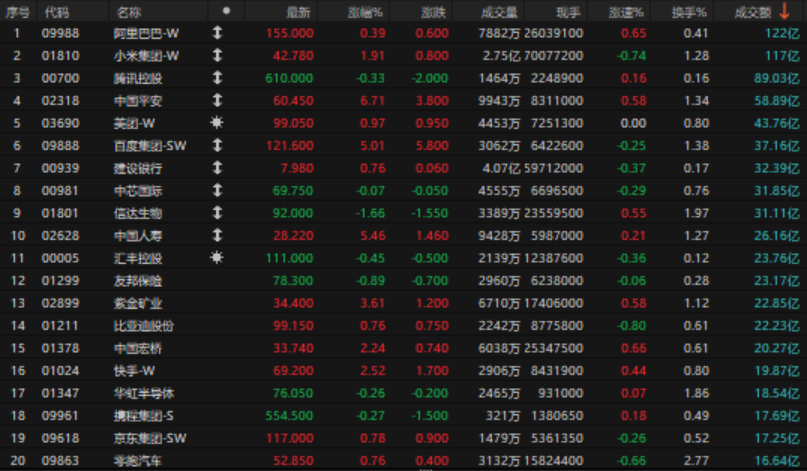Select the stock name 小米集团-W
The height and width of the screenshot is (471, 807).
[146, 56]
